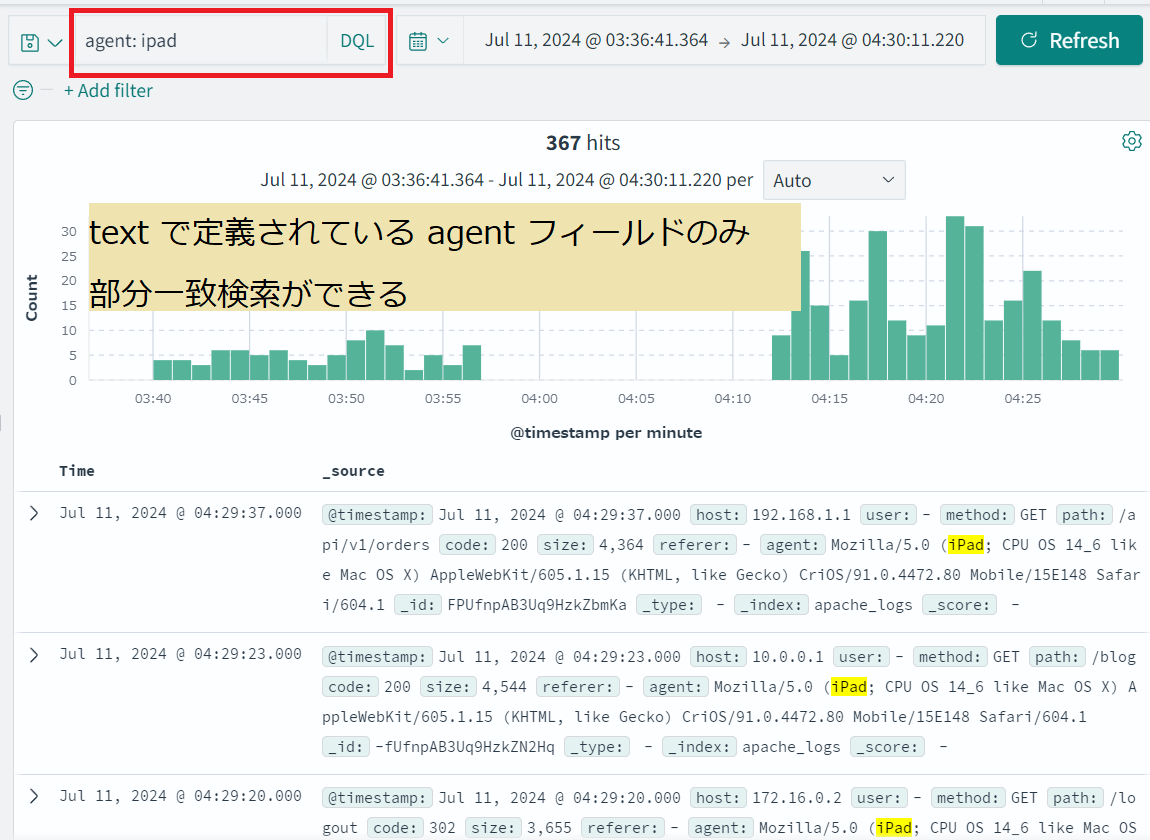Click the 367 hits count text
This screenshot has height=840, width=1150.
tap(583, 143)
